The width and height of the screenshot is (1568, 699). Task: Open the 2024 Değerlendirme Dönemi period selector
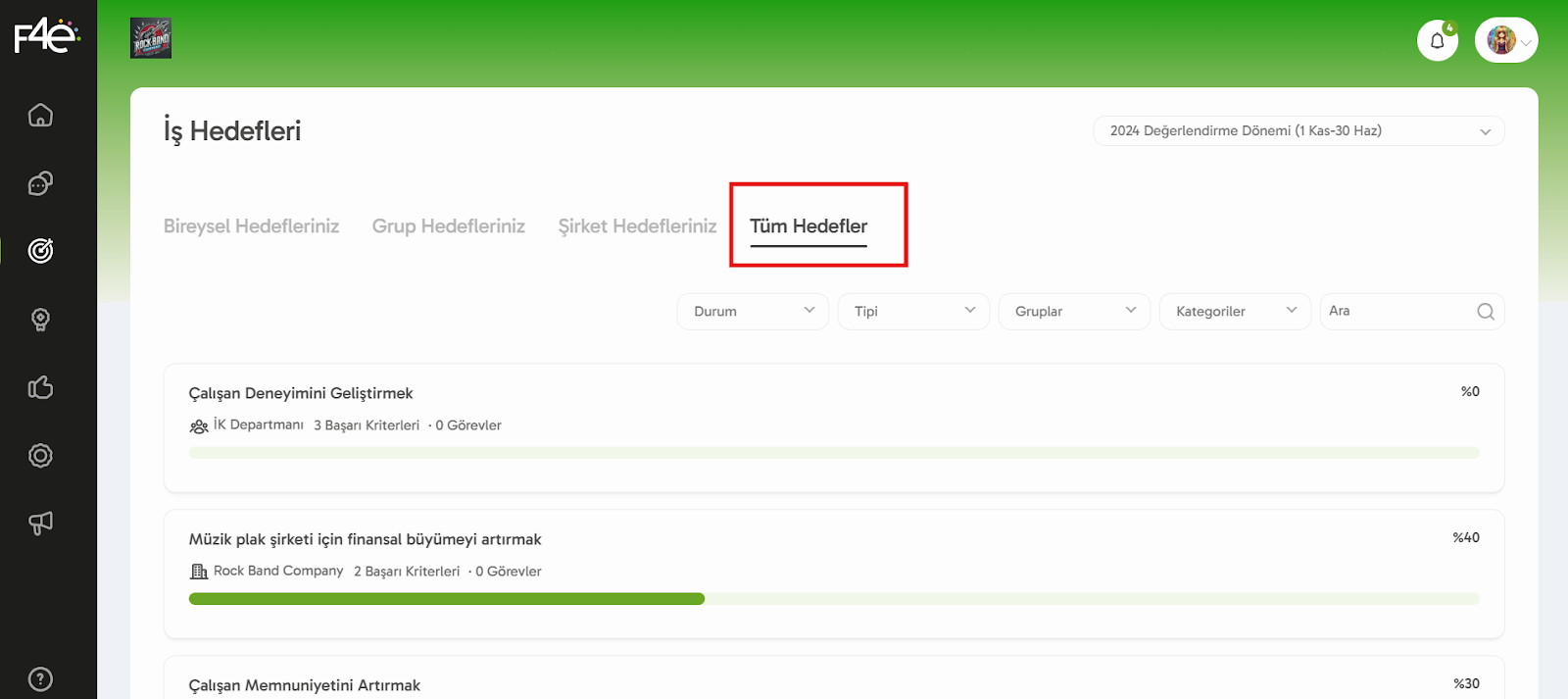coord(1298,131)
